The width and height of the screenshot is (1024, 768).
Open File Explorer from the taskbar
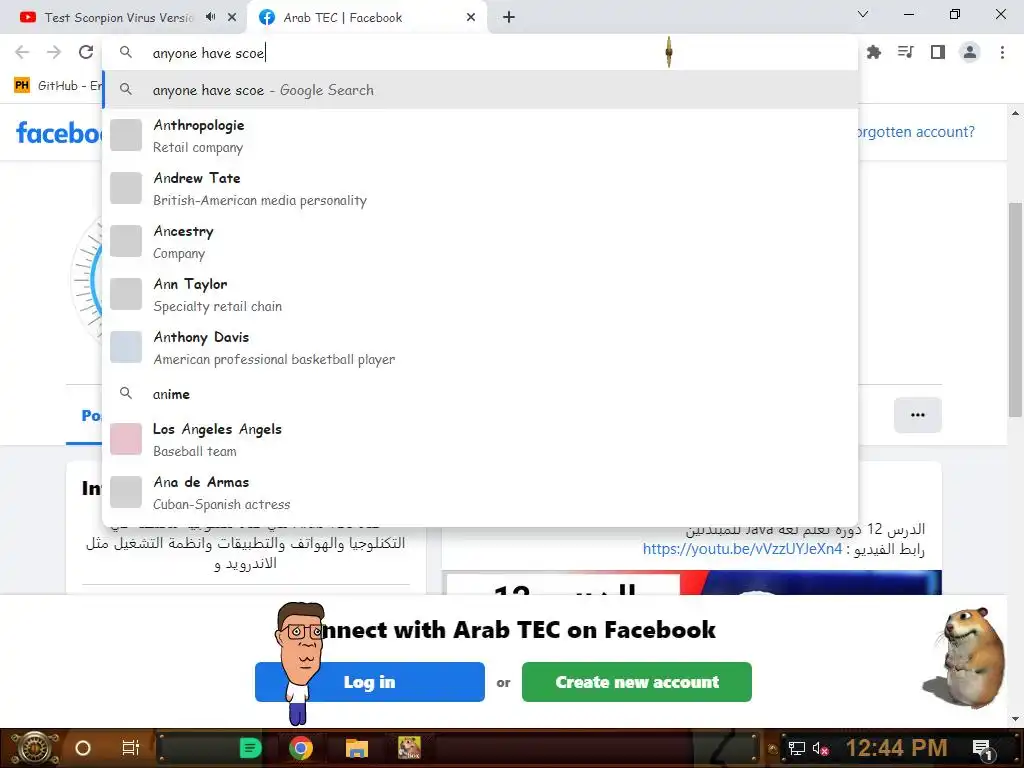point(357,748)
